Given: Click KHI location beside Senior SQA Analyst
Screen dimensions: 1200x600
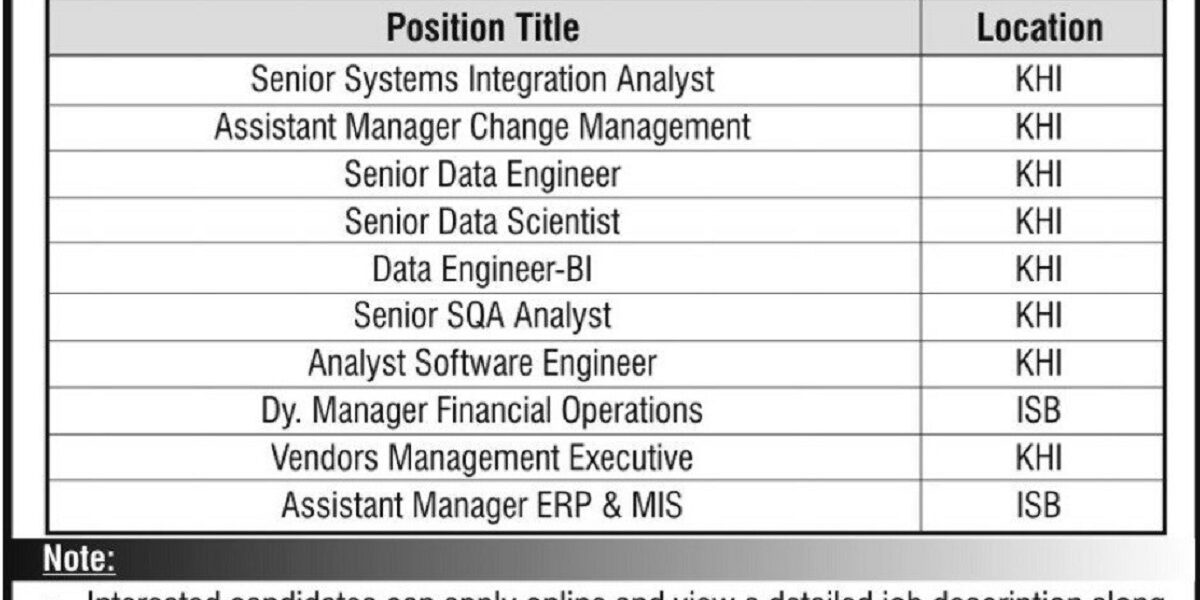Looking at the screenshot, I should pyautogui.click(x=1039, y=316).
